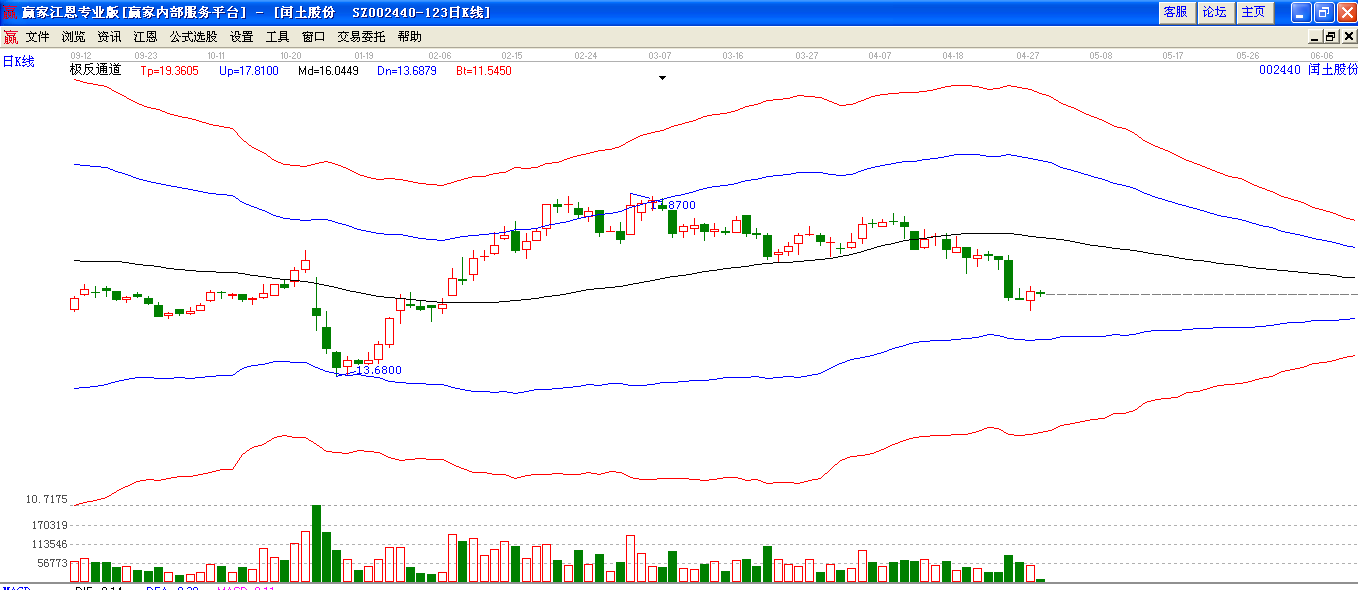Click the 56773 volume axis value
The image size is (1358, 590).
(52, 564)
